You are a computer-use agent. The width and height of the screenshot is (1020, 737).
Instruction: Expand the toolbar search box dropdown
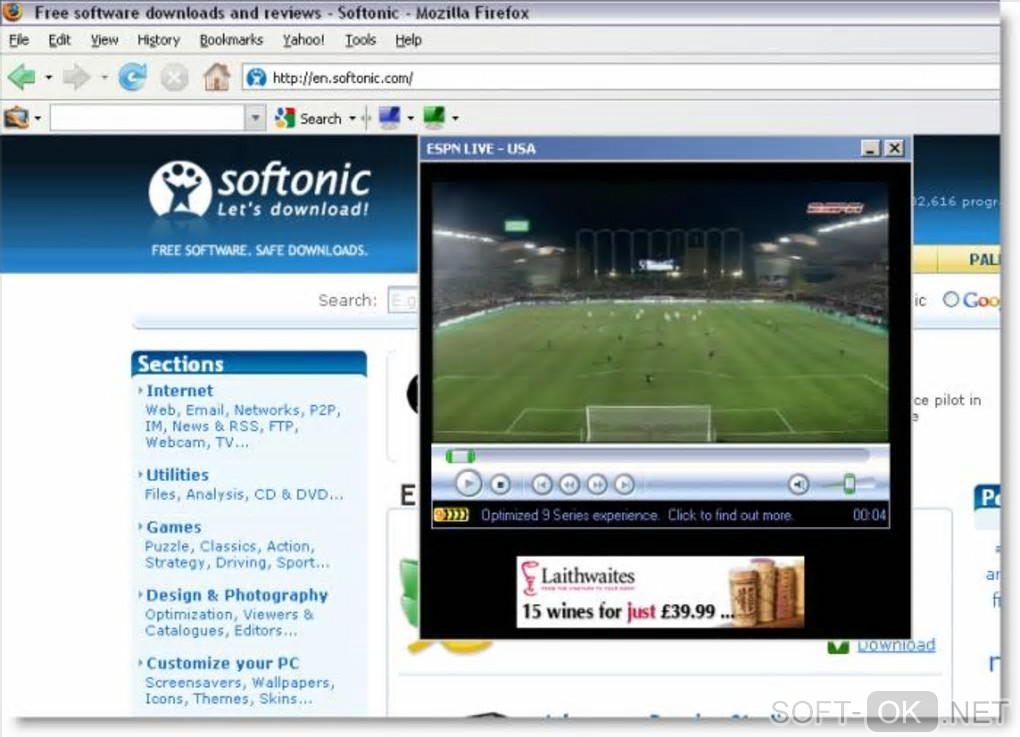[256, 118]
